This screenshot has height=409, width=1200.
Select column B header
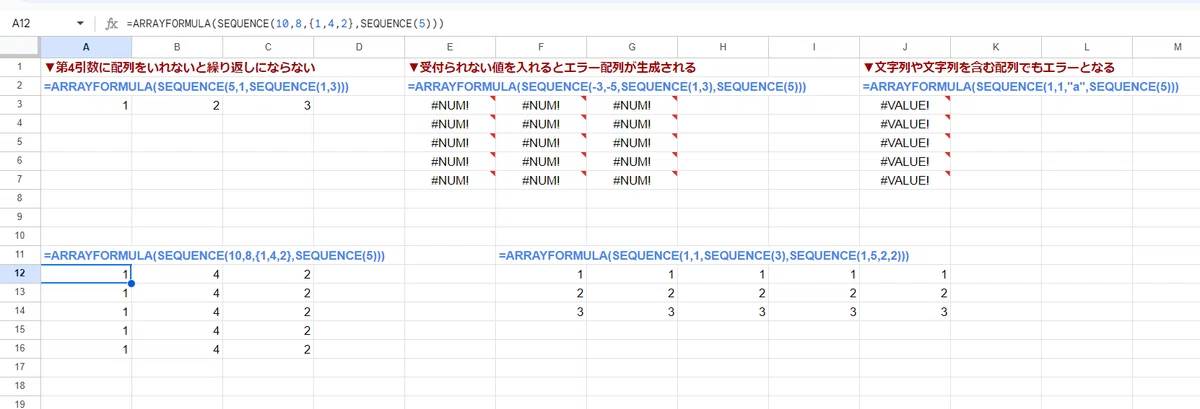click(x=177, y=47)
